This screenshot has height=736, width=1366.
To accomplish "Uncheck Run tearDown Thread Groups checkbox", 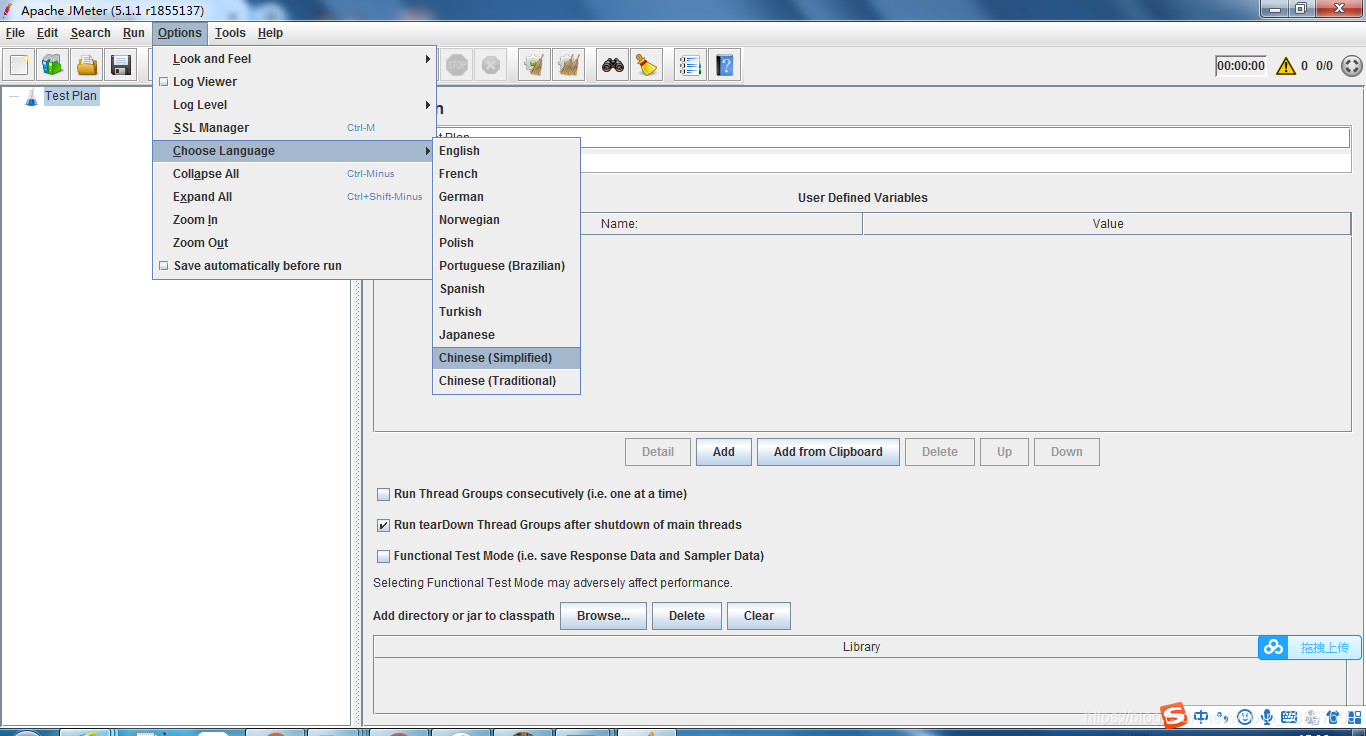I will tap(383, 525).
